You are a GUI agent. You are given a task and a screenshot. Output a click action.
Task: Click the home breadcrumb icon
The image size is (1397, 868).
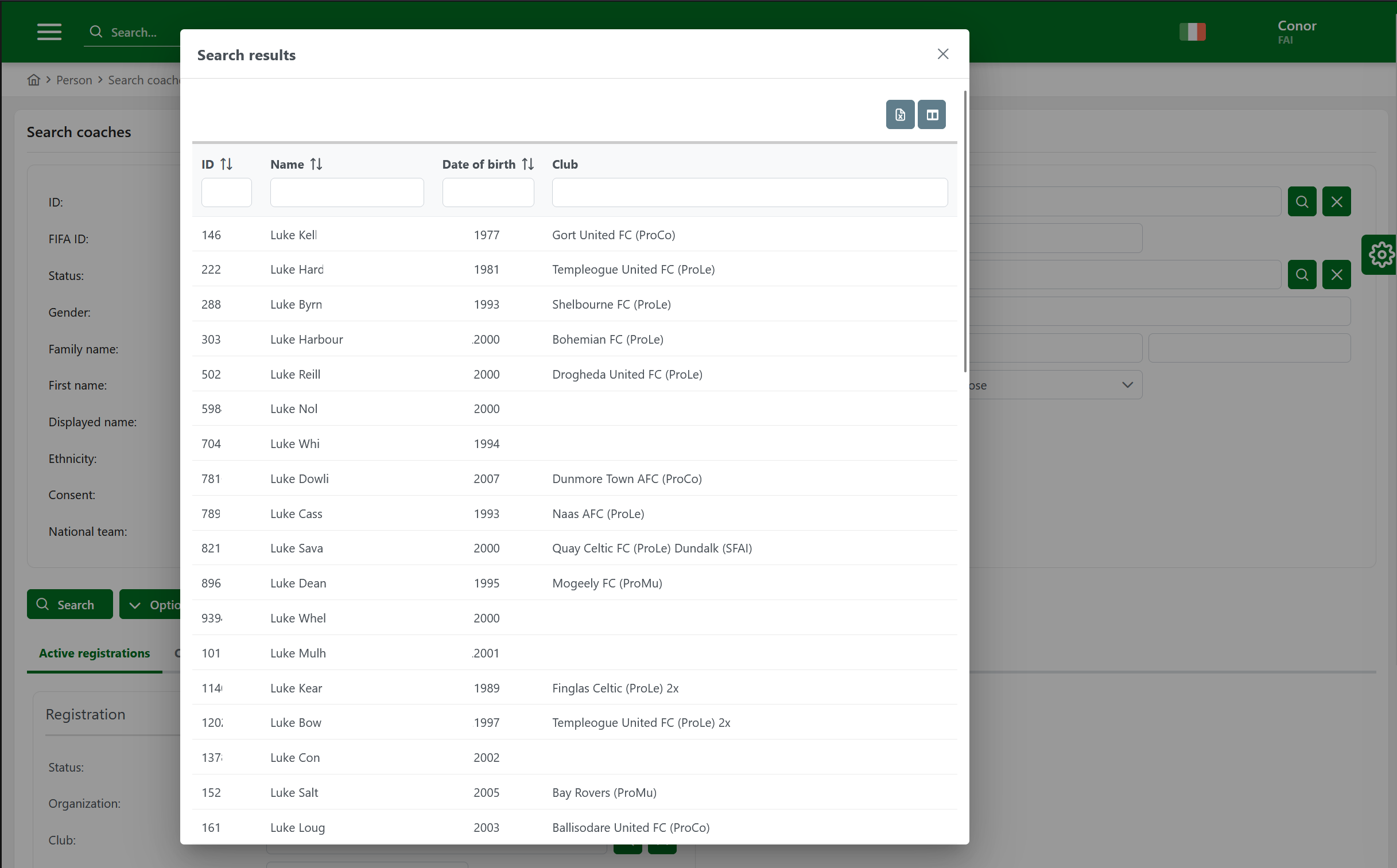click(x=34, y=80)
